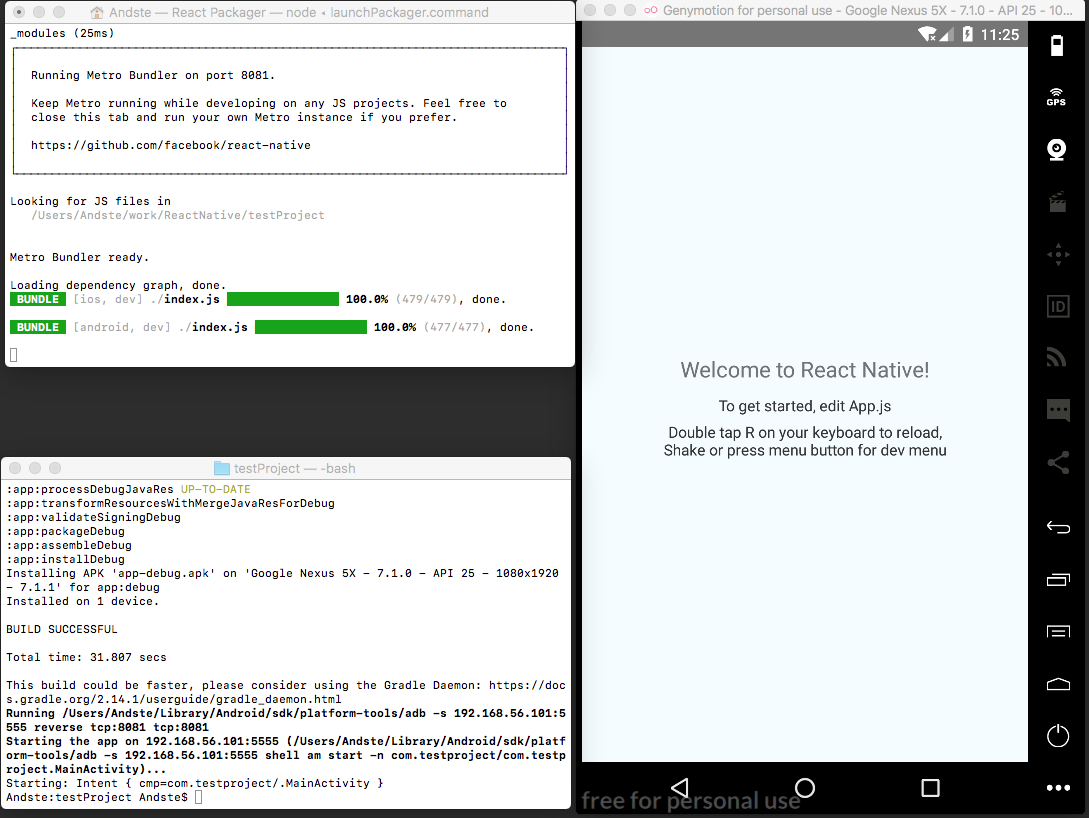Click the Genymotion sidebar Menu icon
1089x818 pixels.
1058,631
